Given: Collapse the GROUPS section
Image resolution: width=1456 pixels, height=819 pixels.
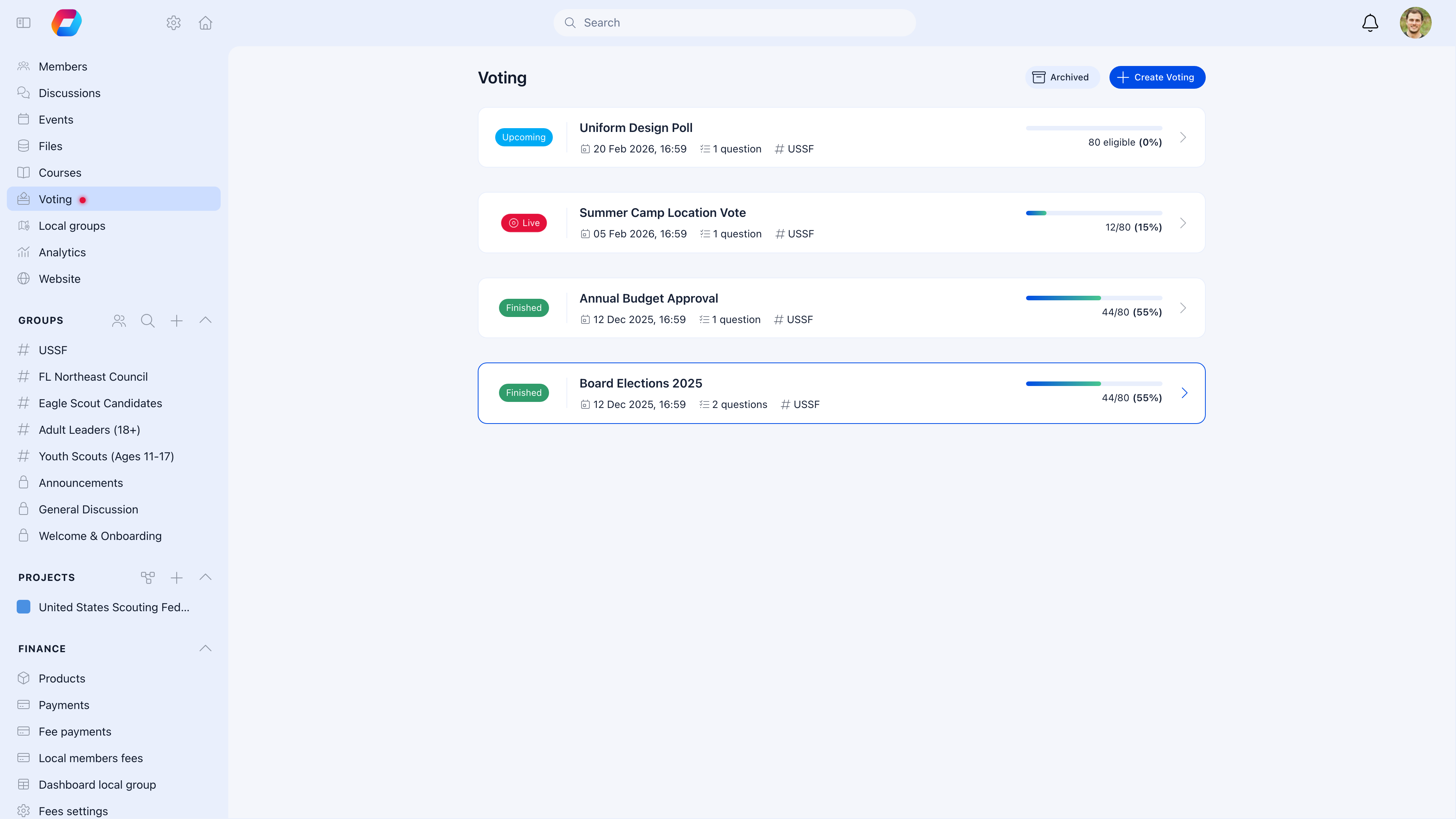Looking at the screenshot, I should (205, 320).
